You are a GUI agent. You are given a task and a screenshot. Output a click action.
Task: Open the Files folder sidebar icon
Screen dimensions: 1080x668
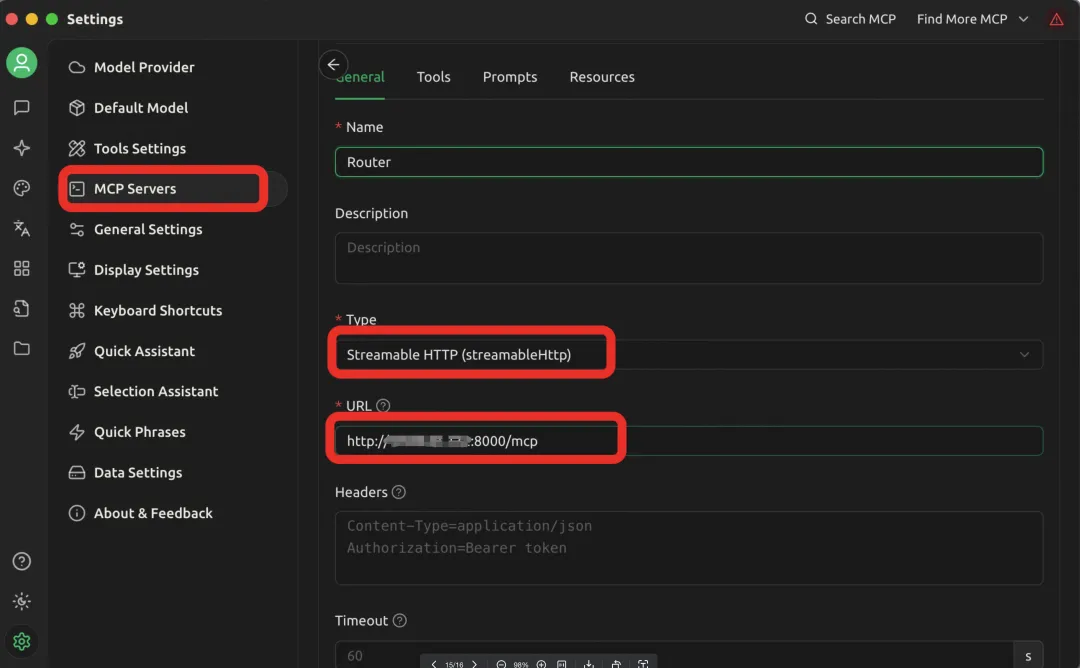pos(22,348)
